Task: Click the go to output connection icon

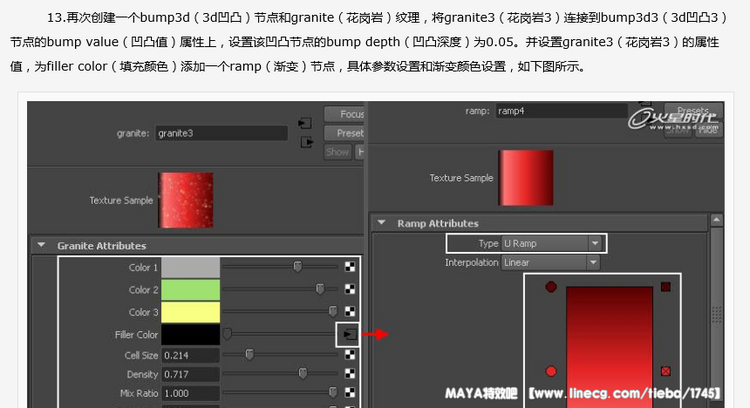Action: click(306, 142)
